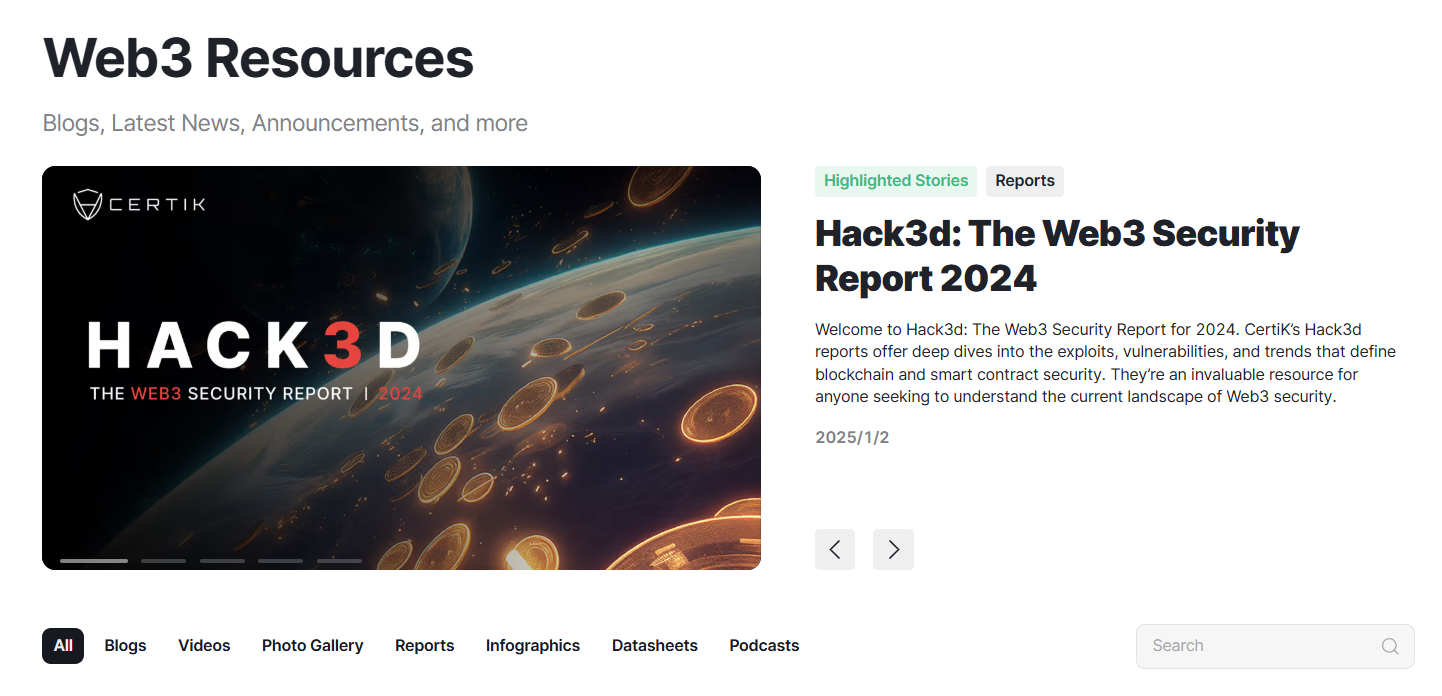The width and height of the screenshot is (1442, 696).
Task: Click the Highlighted Stories tag
Action: tap(896, 181)
